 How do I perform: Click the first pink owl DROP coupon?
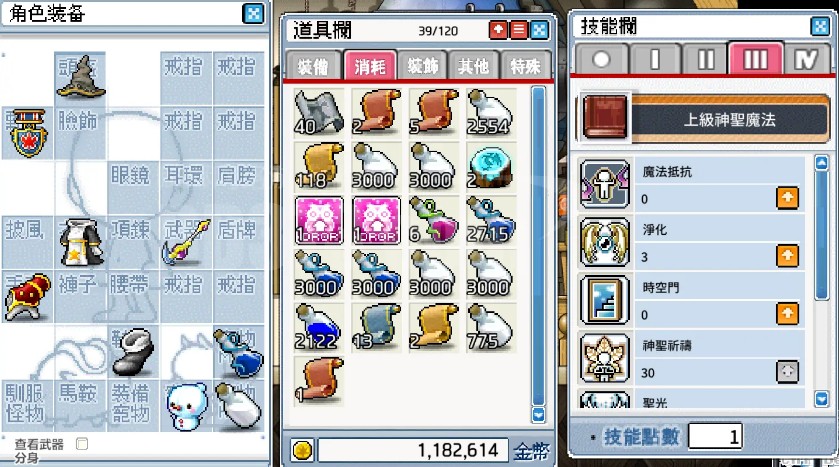coord(319,220)
